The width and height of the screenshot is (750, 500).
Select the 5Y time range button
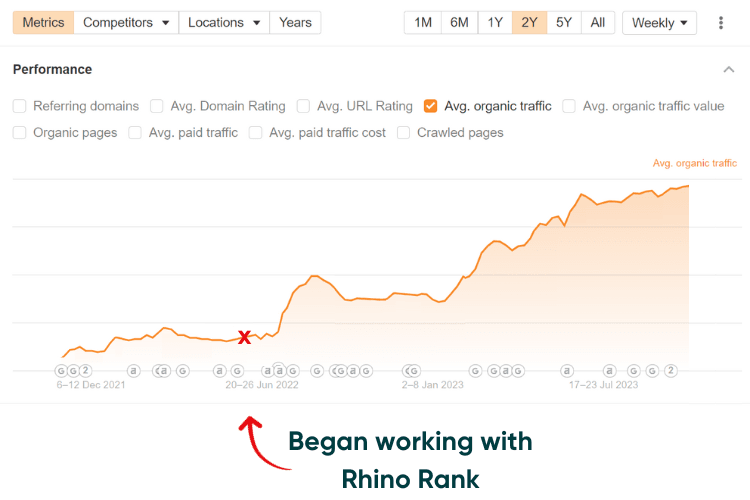[564, 22]
